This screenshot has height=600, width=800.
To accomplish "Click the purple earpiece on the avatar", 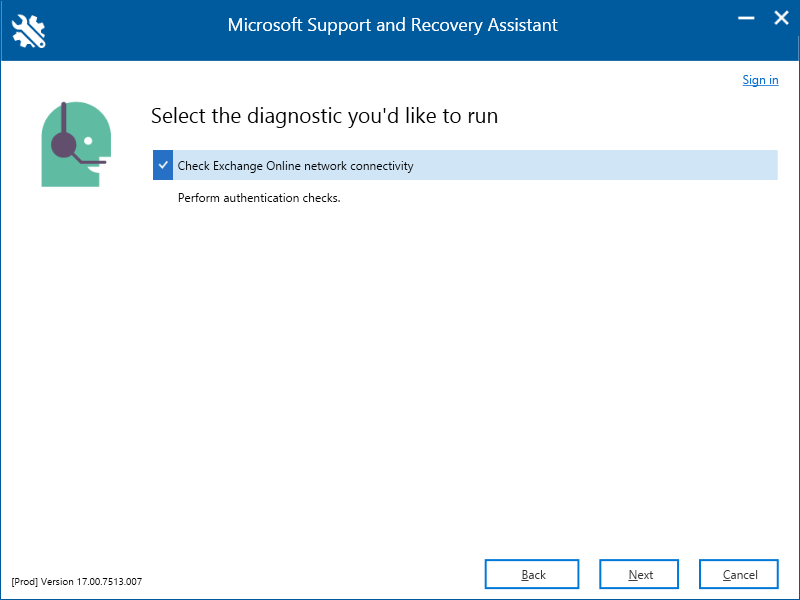I will 64,144.
